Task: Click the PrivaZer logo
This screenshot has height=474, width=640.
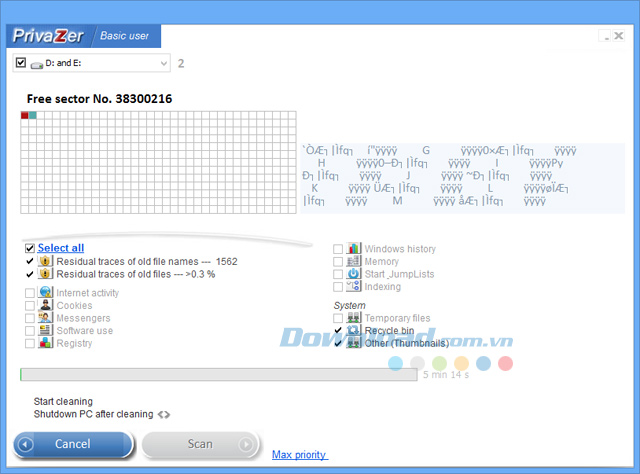Action: 48,36
